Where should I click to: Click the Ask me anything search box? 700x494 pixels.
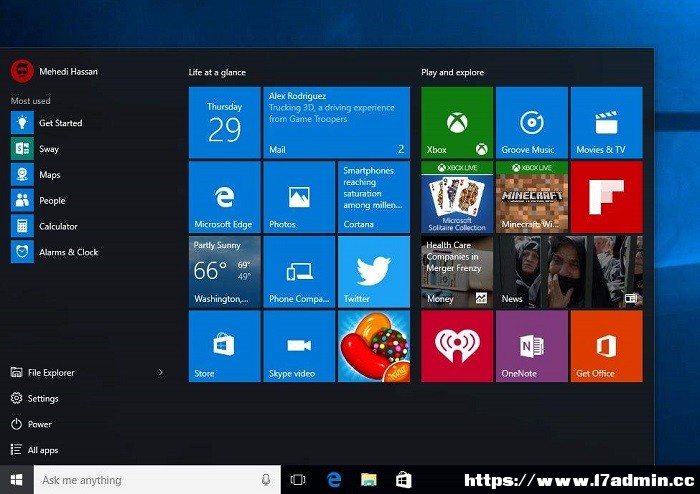click(x=157, y=480)
